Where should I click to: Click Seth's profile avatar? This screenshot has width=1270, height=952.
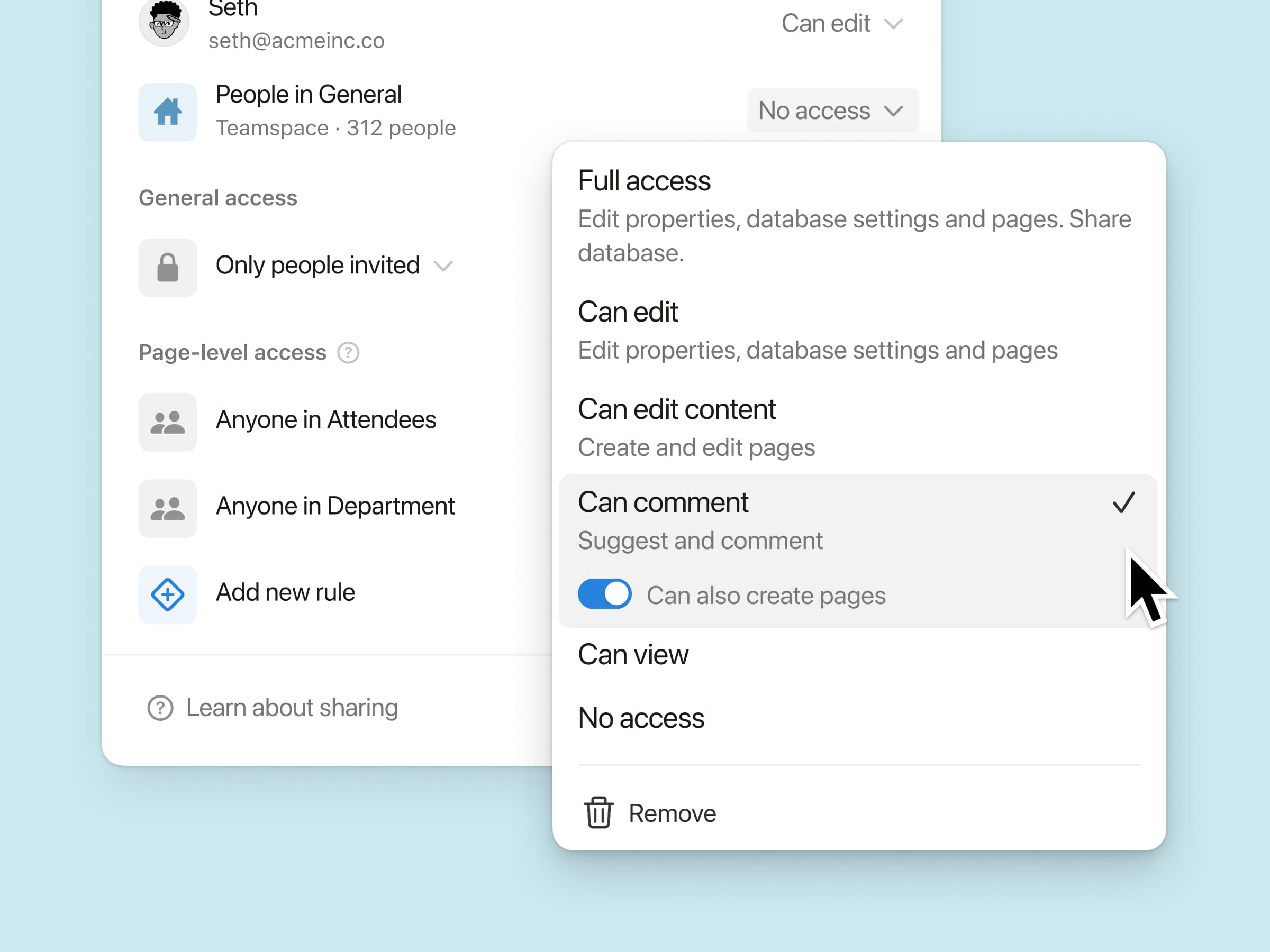pyautogui.click(x=165, y=22)
